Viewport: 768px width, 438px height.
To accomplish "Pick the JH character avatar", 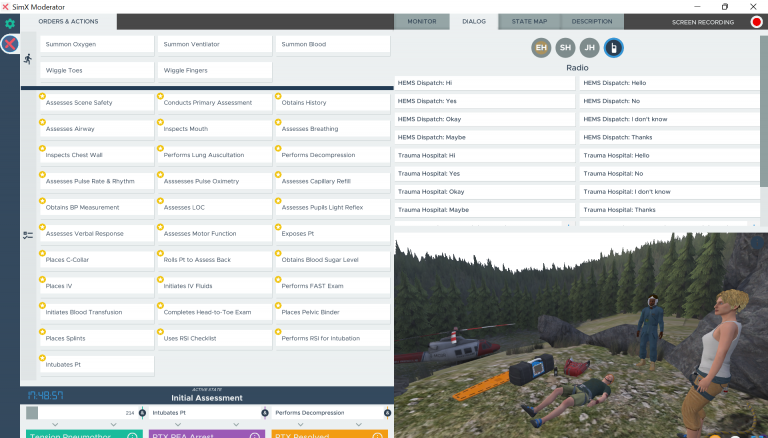I will 590,47.
